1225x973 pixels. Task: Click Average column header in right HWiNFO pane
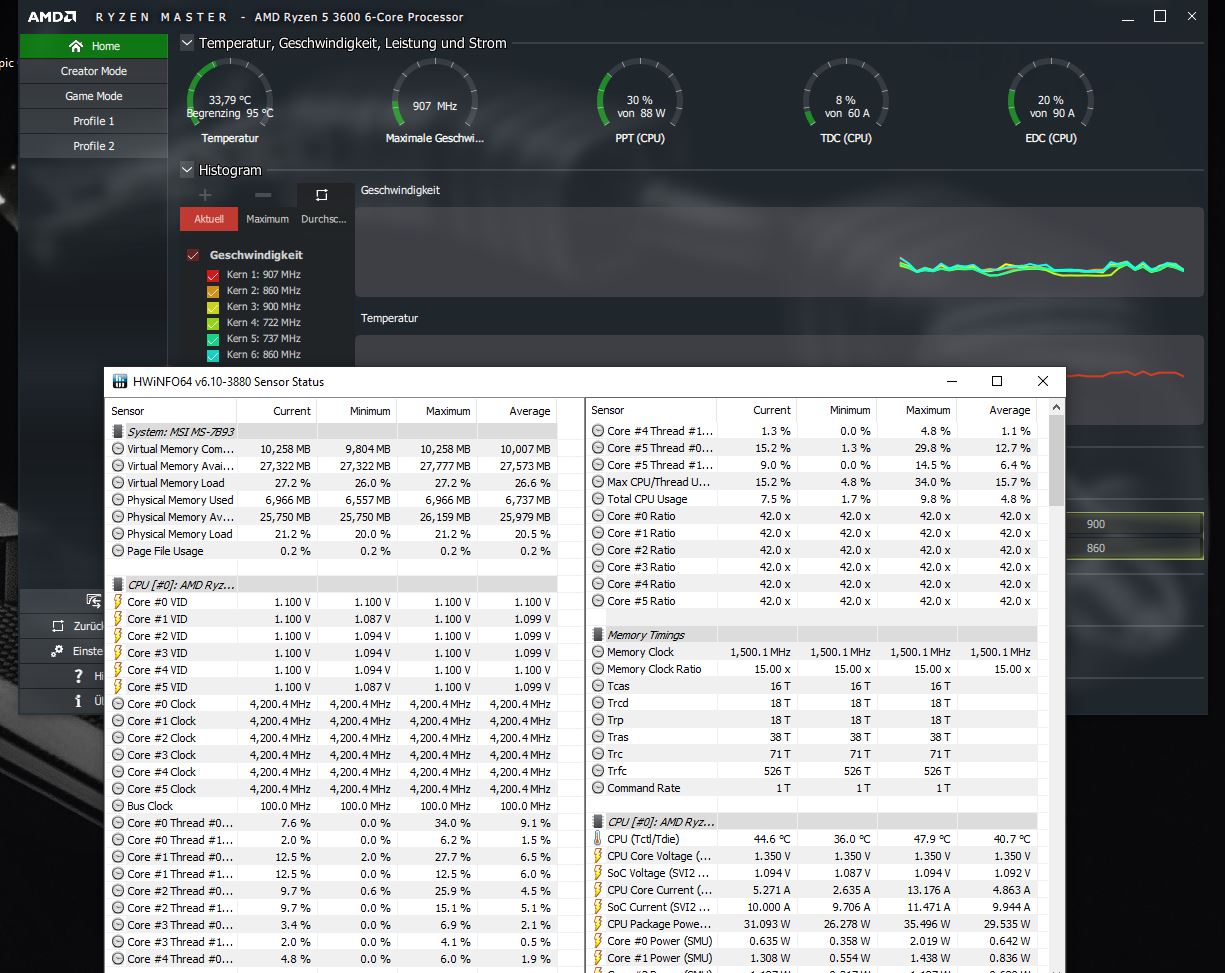point(996,411)
